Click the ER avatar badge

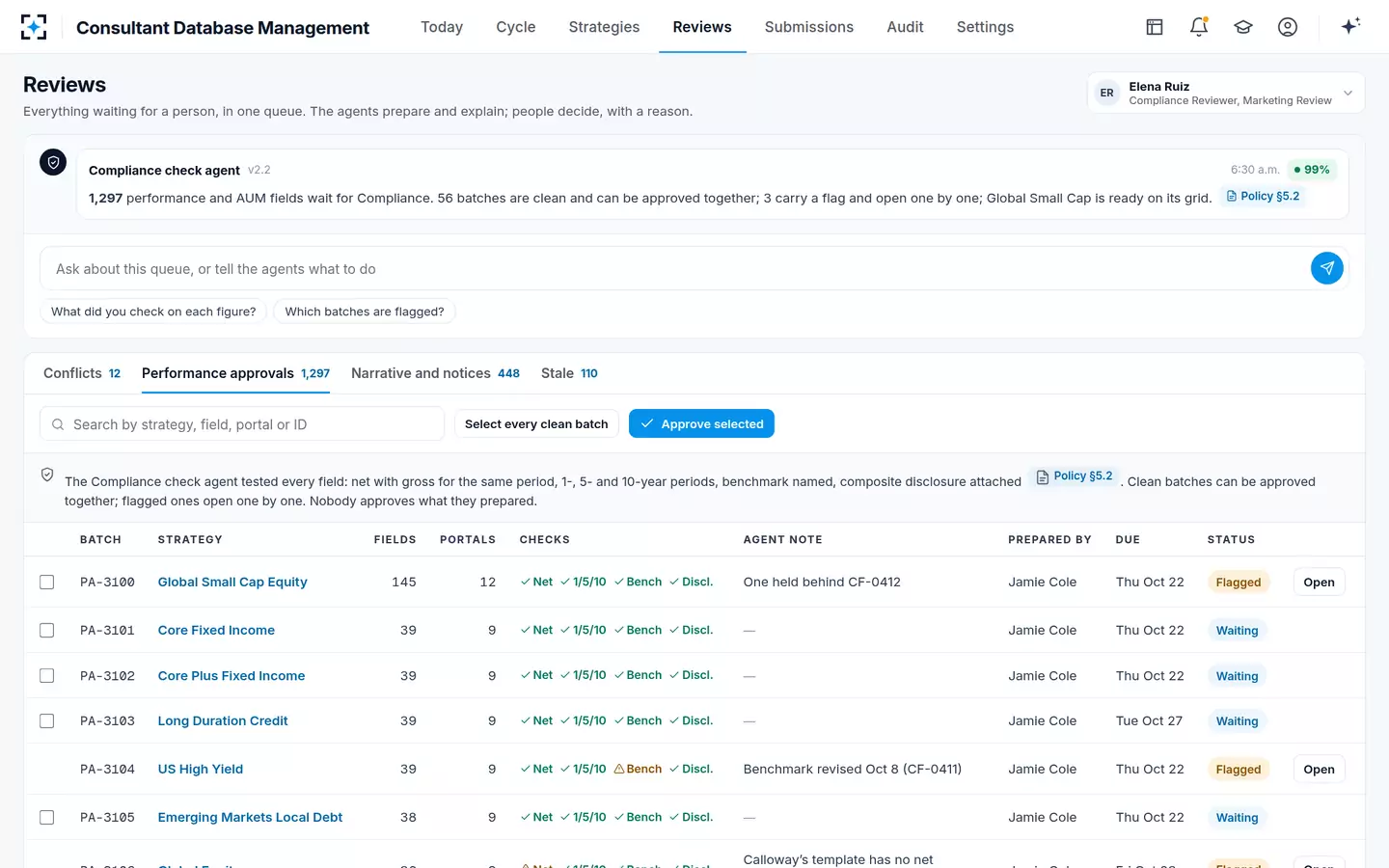point(1106,93)
